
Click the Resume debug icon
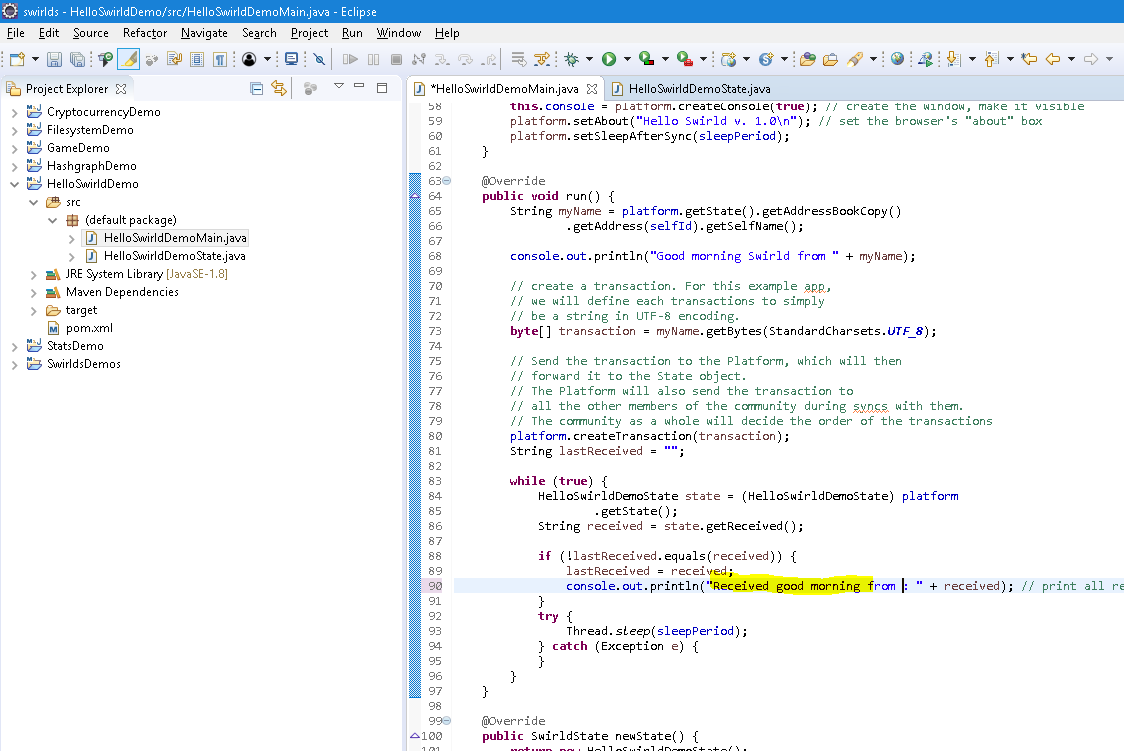click(x=350, y=59)
